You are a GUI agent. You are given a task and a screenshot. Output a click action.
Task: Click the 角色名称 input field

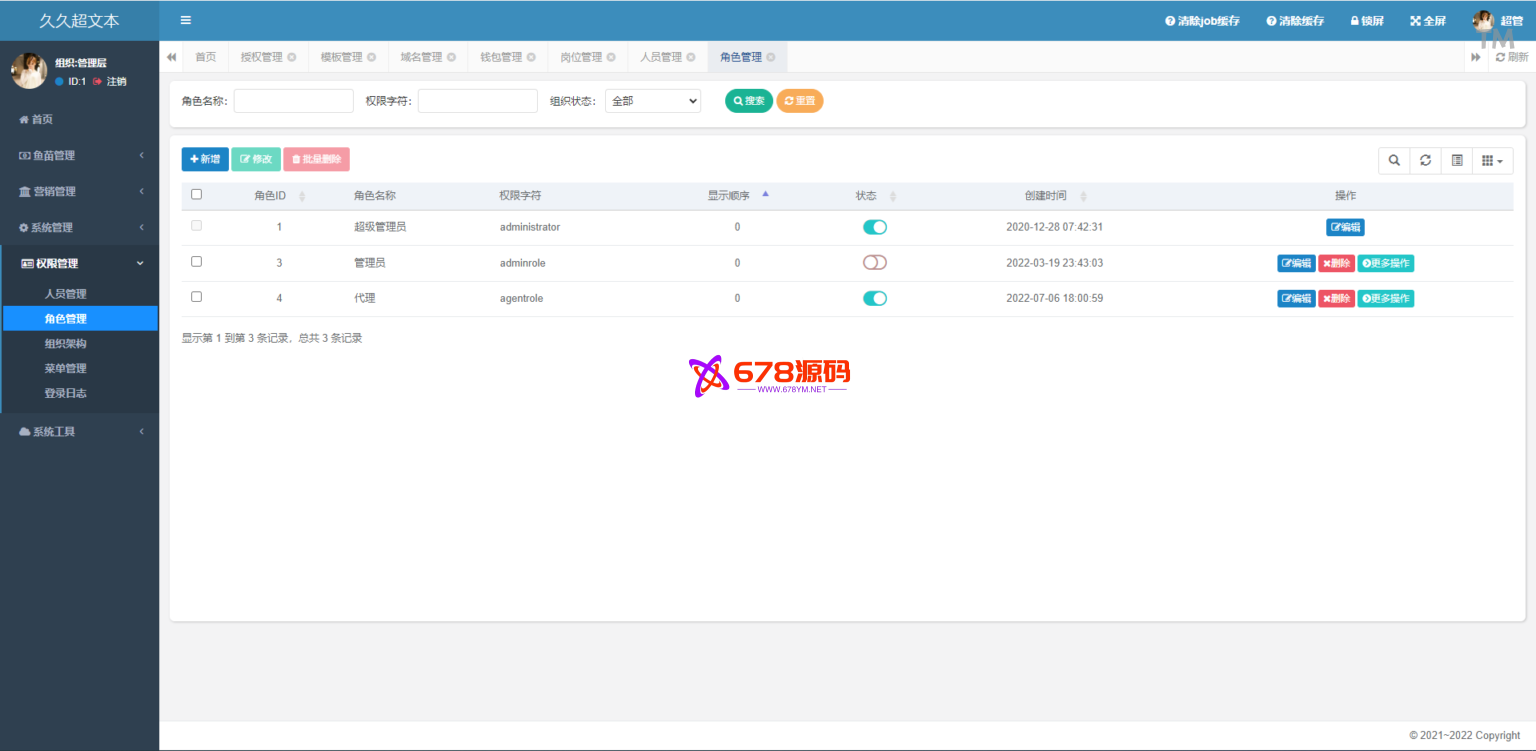pyautogui.click(x=293, y=101)
